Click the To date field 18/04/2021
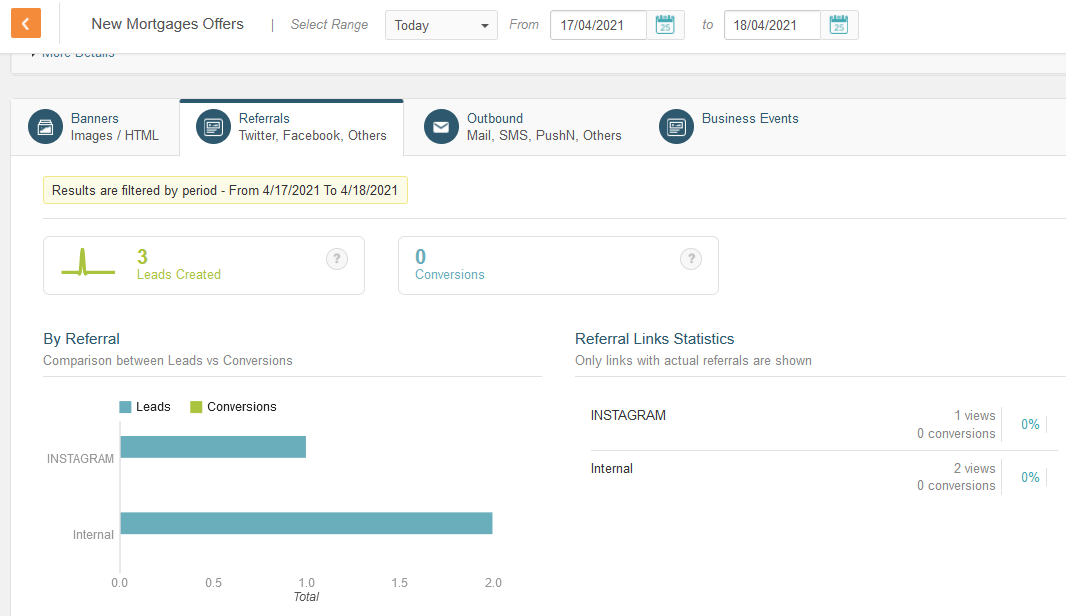 point(772,25)
